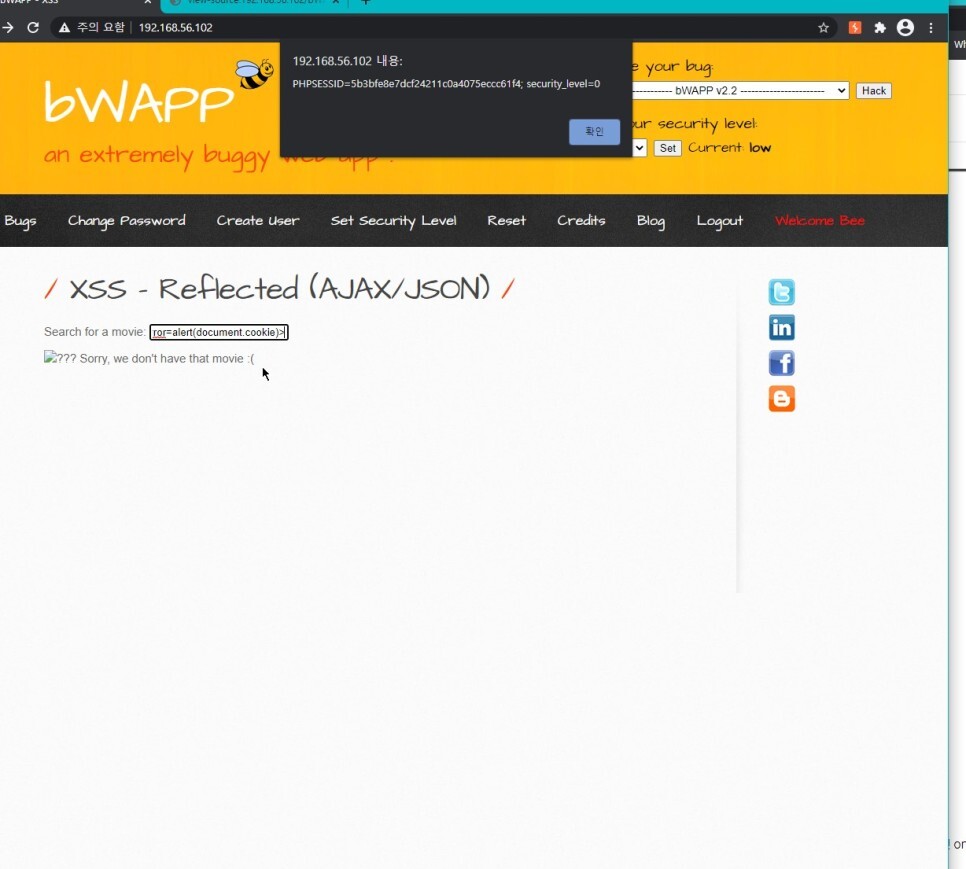This screenshot has width=966, height=869.
Task: Click Logout in the nav bar
Action: pos(720,221)
